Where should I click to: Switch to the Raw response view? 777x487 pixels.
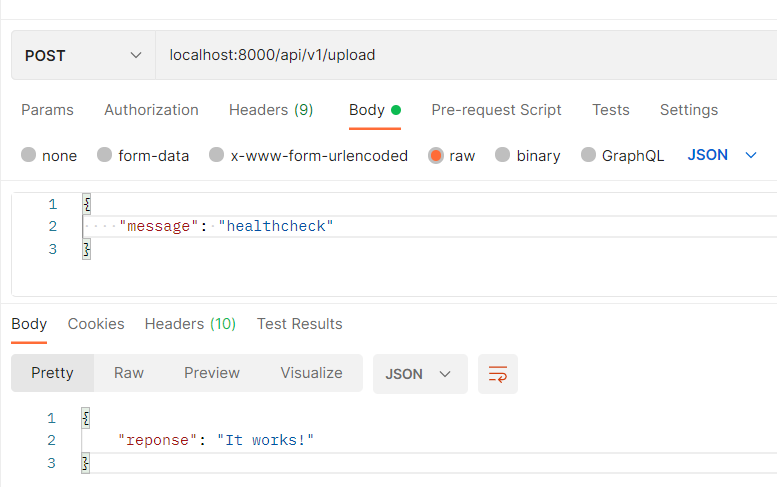129,373
